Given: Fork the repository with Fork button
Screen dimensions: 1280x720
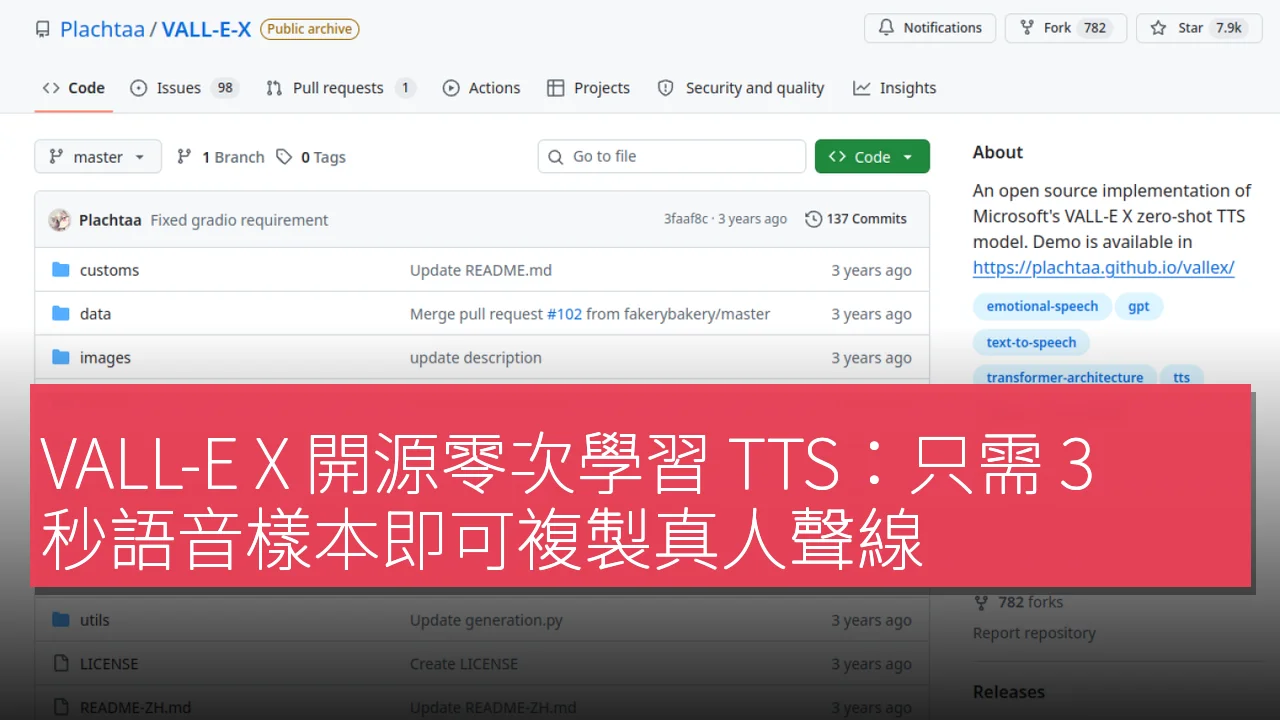Looking at the screenshot, I should (1065, 28).
